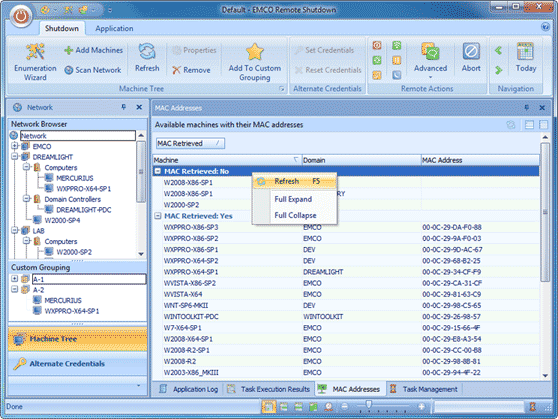Sort by the MAC Address column header
558x419 pixels.
480,160
